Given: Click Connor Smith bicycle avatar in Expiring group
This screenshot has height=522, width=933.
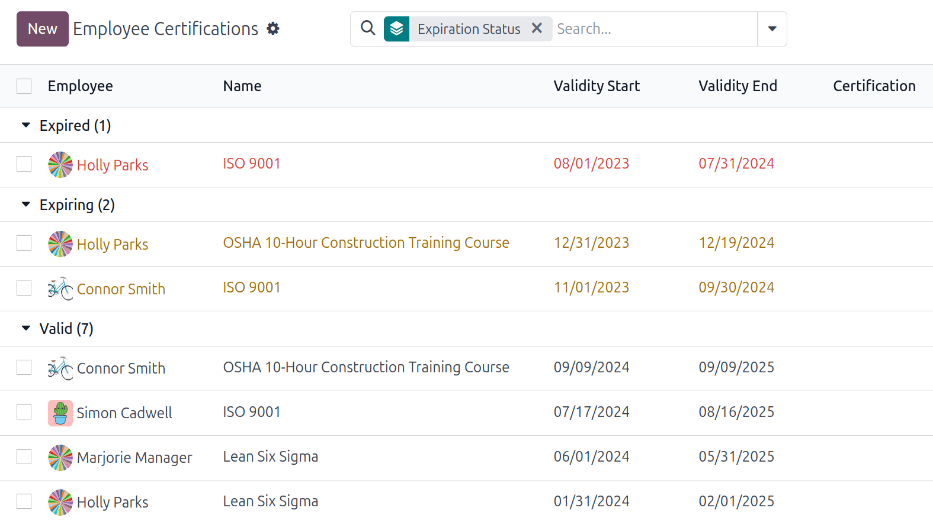Looking at the screenshot, I should tap(60, 289).
